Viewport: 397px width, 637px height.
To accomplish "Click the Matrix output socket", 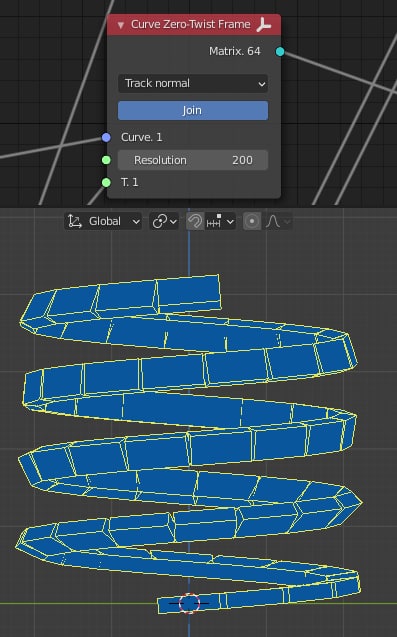I will click(280, 52).
